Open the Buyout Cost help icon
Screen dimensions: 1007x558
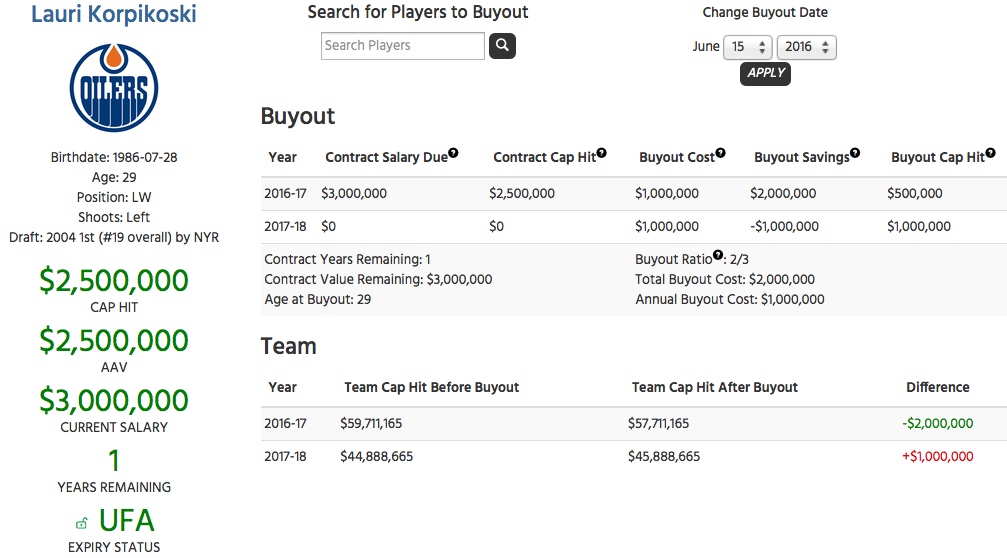[x=721, y=153]
